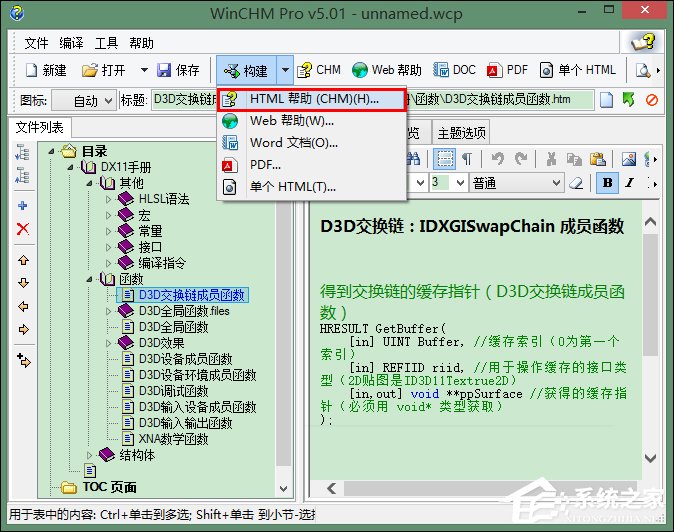This screenshot has width=674, height=532.
Task: Click the Undo icon in editor toolbar
Action: click(497, 159)
